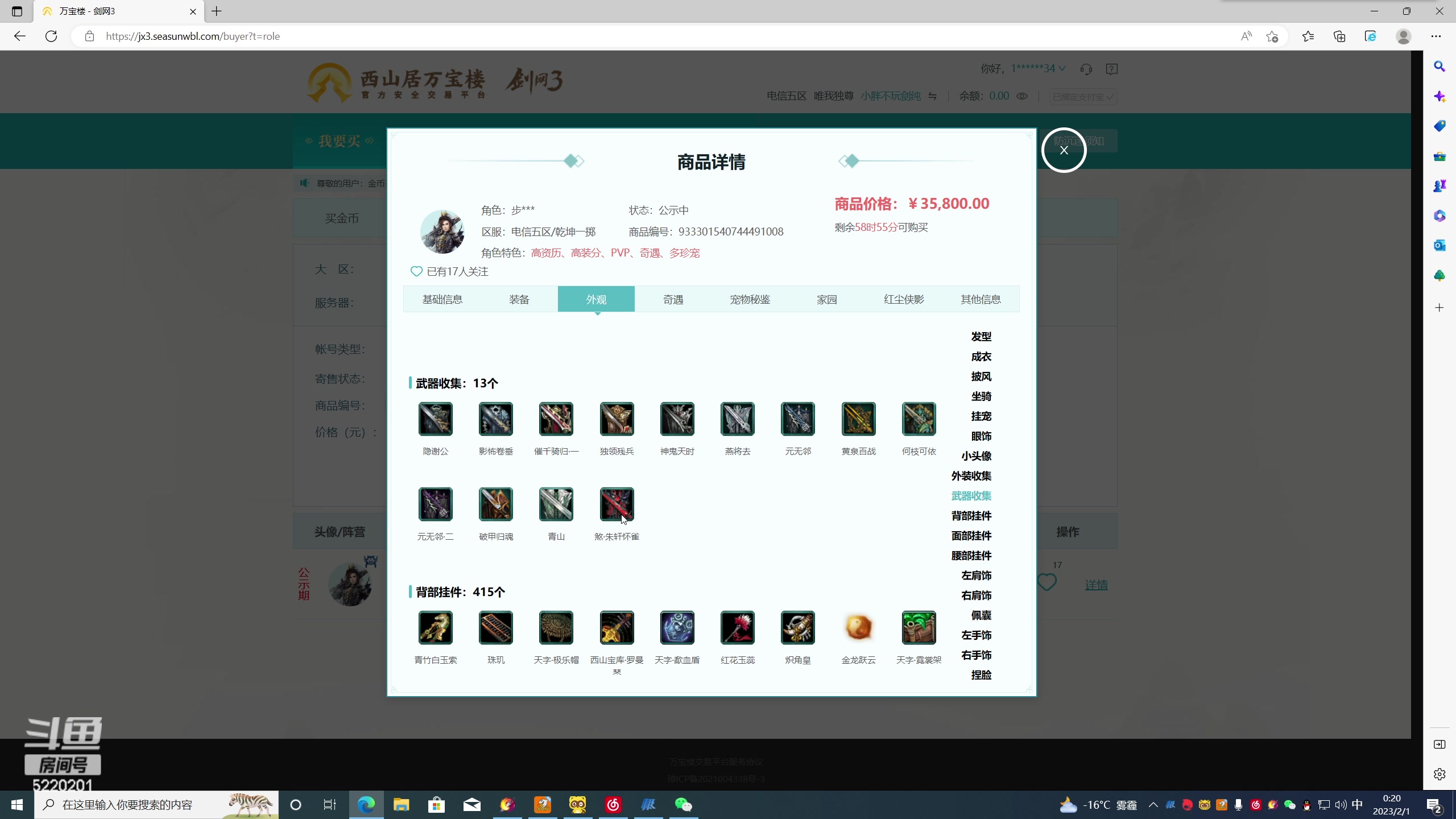Open WeChat from the taskbar

coord(683,805)
